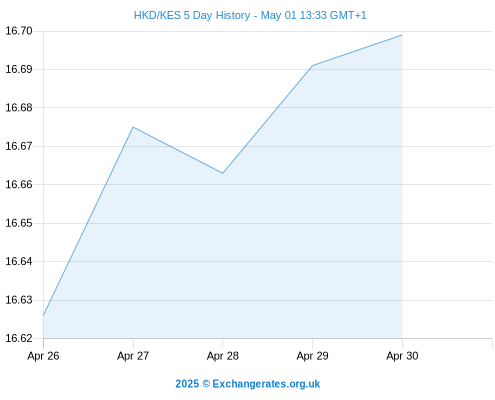Click the 16.62 y-axis label
Screen dimensions: 495x400
click(x=19, y=338)
